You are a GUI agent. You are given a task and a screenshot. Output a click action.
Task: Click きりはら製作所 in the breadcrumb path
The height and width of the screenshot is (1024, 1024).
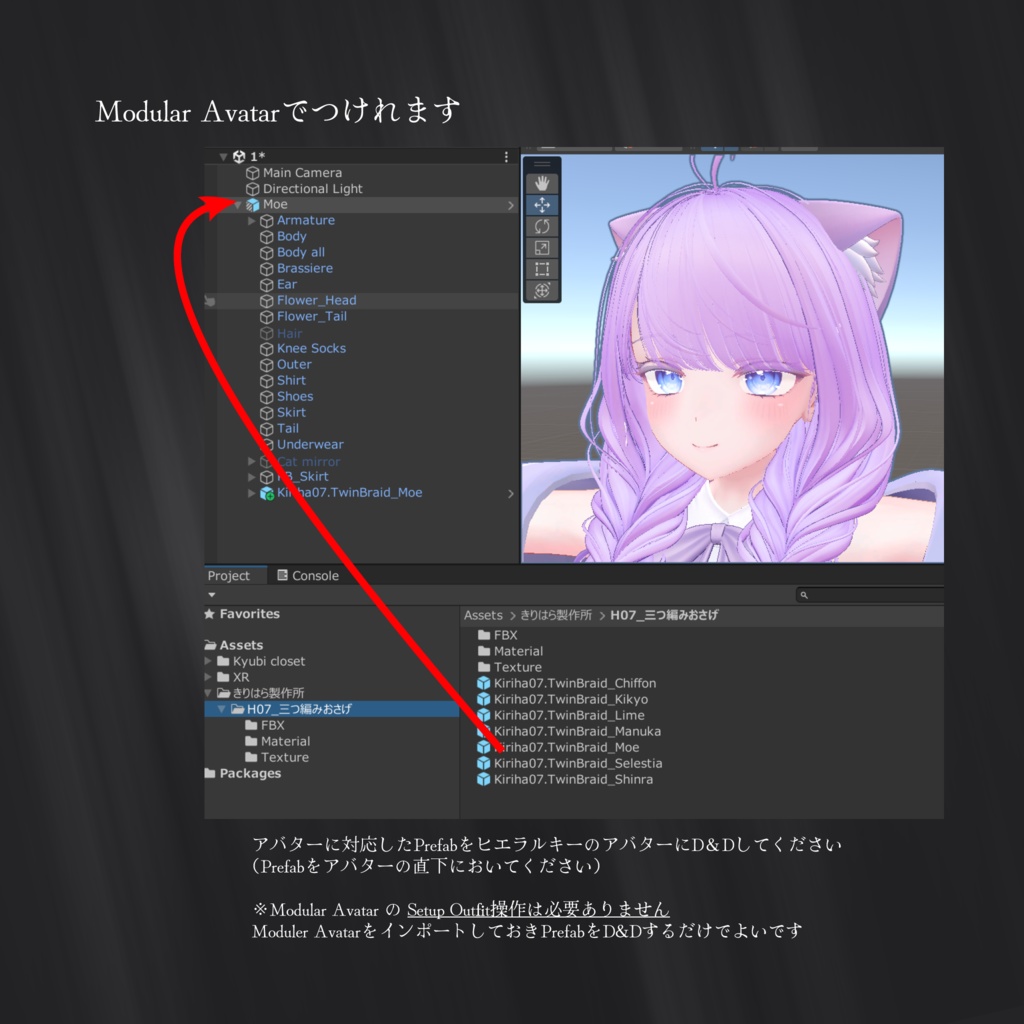(x=556, y=615)
